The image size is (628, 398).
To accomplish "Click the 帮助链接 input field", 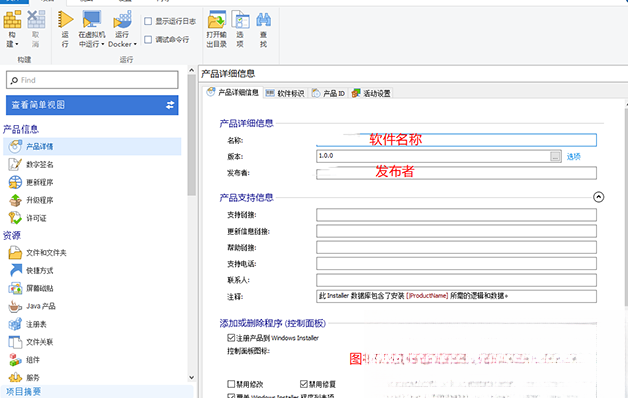I will tap(456, 247).
